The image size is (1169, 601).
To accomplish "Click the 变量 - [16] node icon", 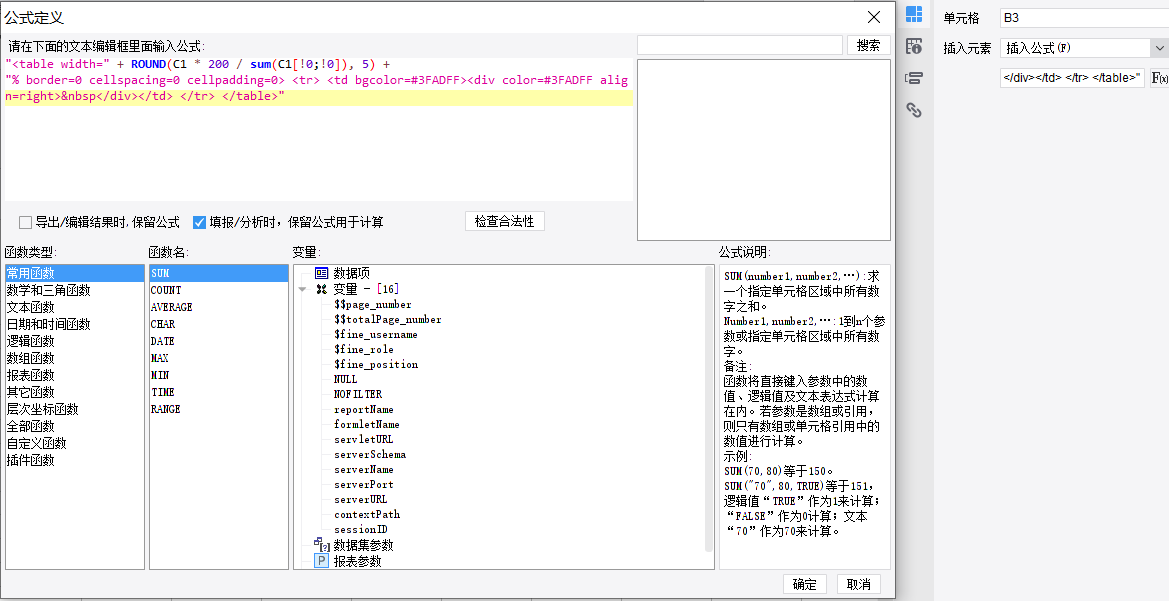I will point(321,289).
